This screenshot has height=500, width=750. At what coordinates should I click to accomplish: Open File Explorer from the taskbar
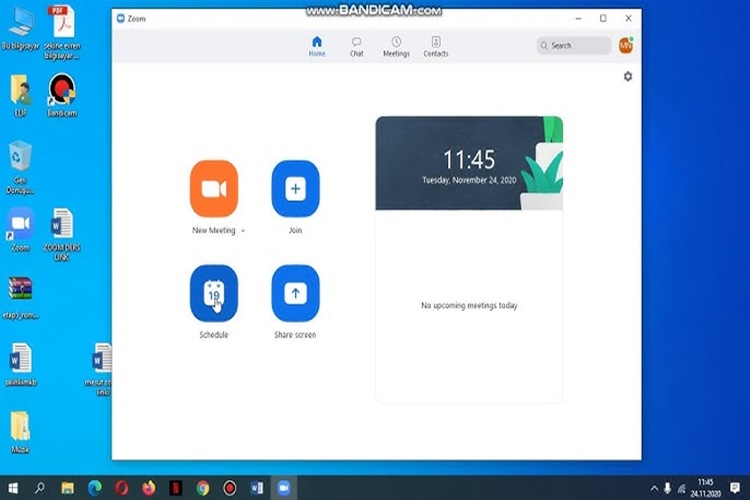67,488
